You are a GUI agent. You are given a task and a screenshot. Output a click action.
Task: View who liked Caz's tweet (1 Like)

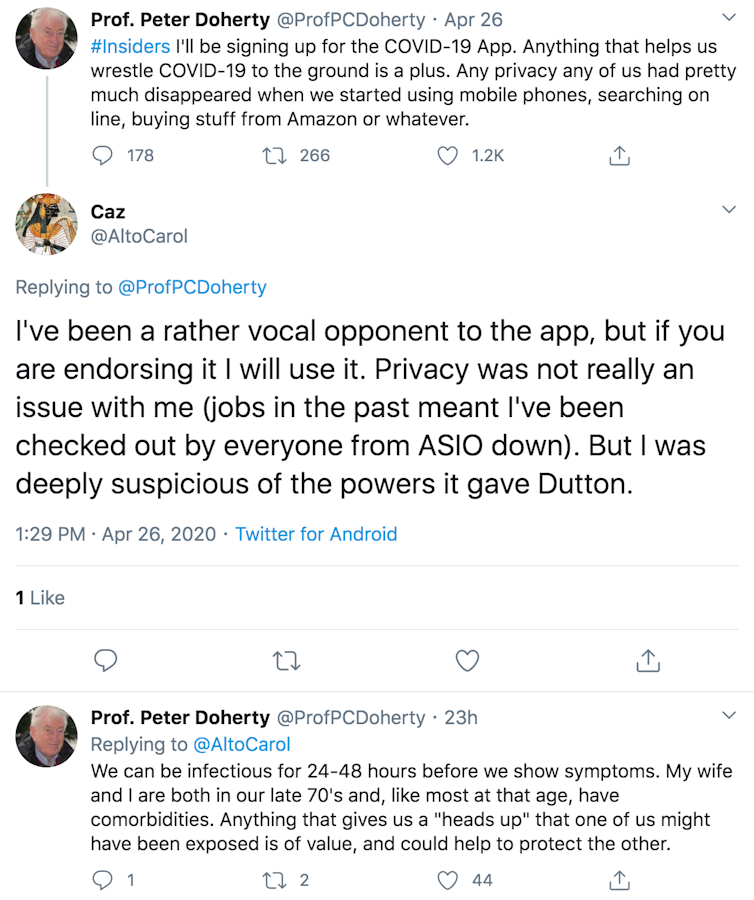[x=40, y=598]
